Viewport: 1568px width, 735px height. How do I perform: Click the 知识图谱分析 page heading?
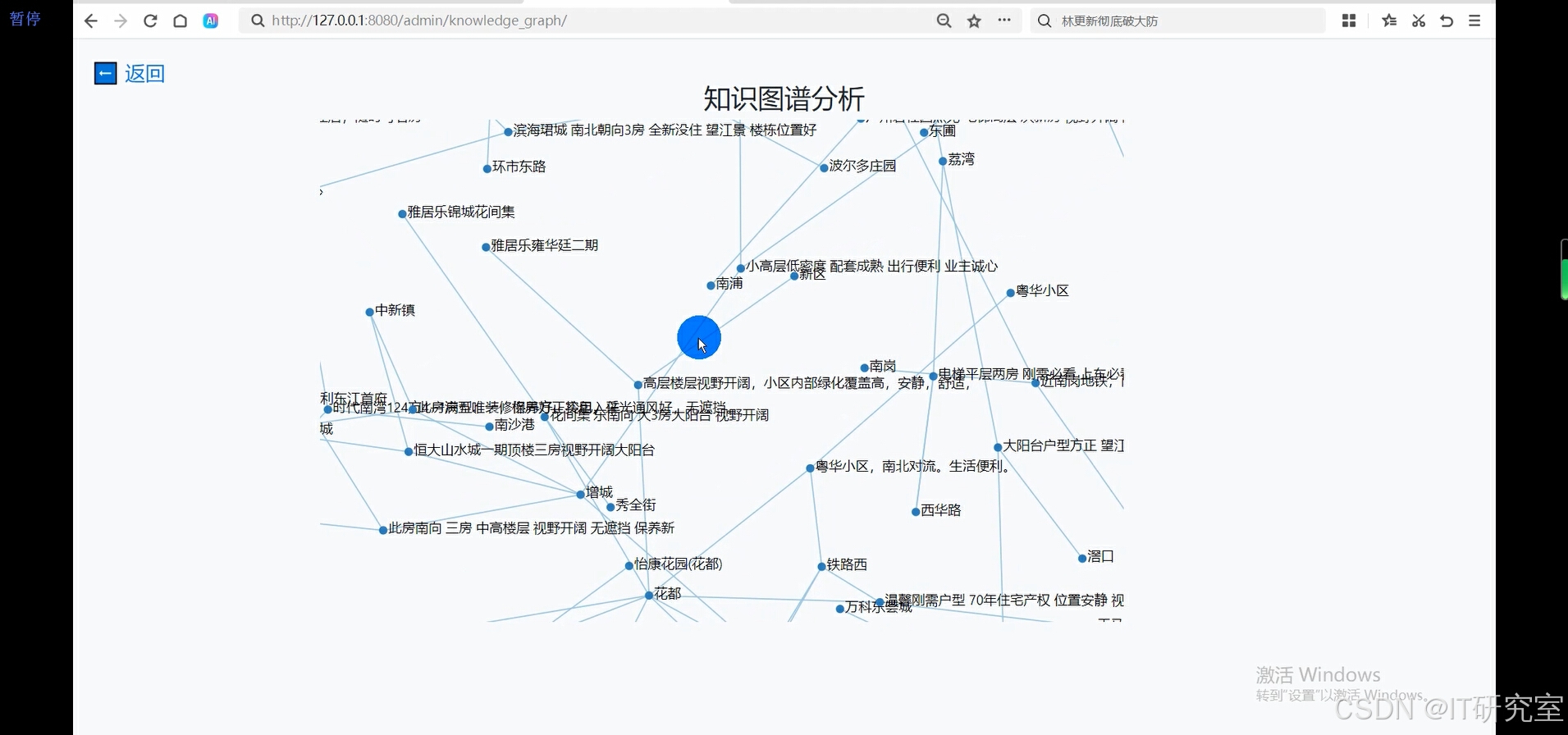click(784, 98)
